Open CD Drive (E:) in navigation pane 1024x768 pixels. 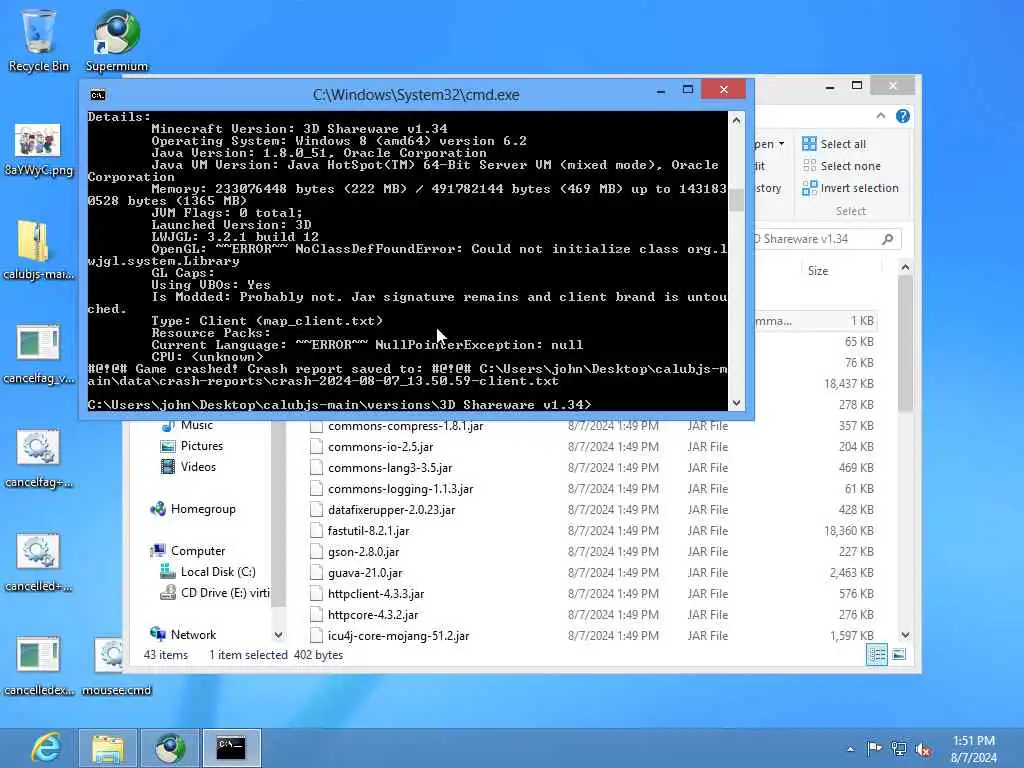click(214, 592)
